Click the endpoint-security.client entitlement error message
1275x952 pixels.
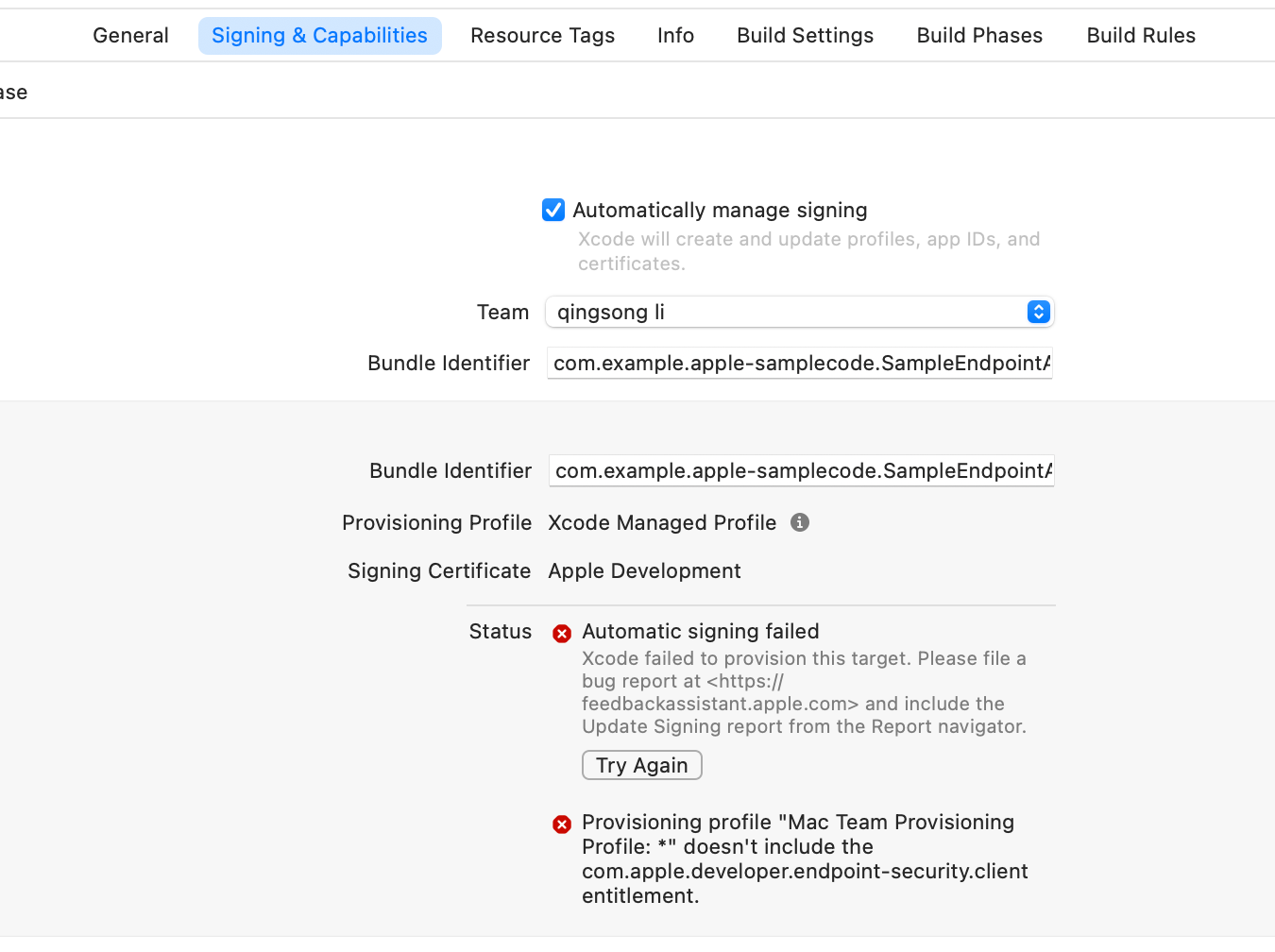click(x=804, y=859)
